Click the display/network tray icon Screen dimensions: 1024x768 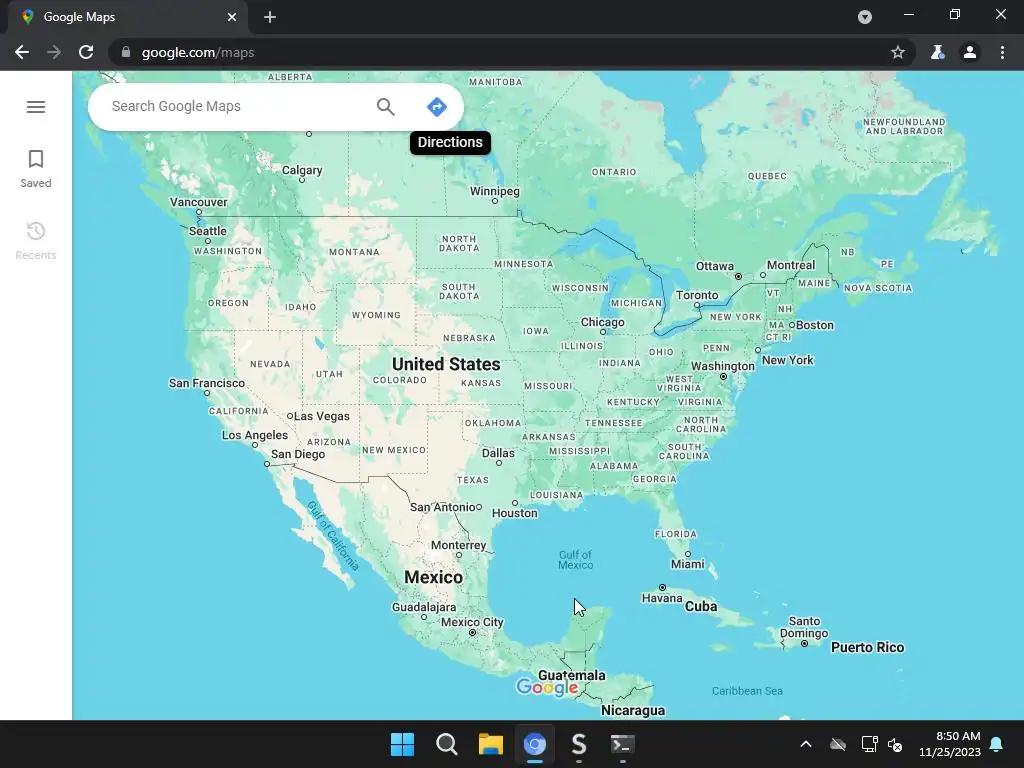point(869,744)
